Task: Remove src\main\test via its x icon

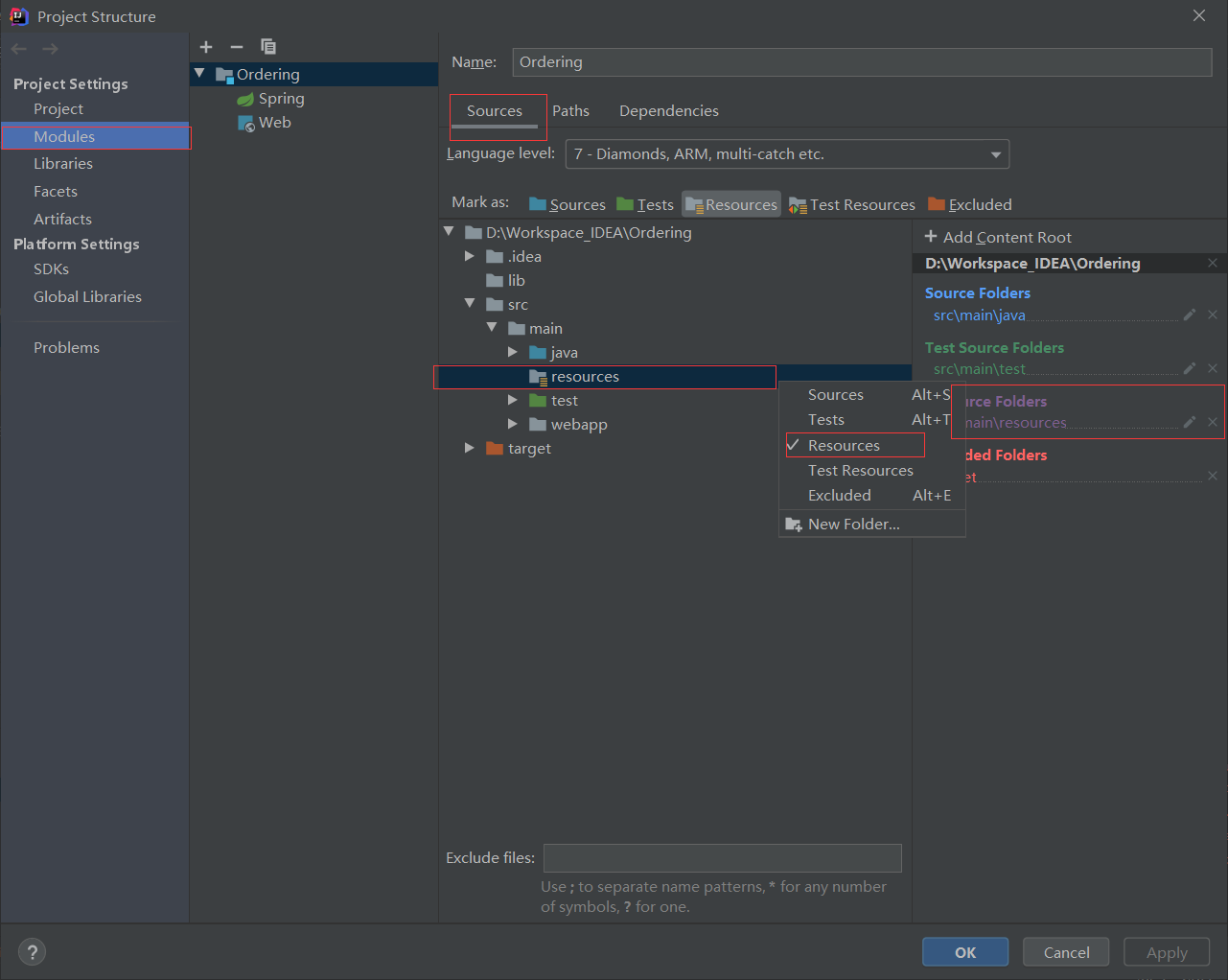Action: (1212, 368)
